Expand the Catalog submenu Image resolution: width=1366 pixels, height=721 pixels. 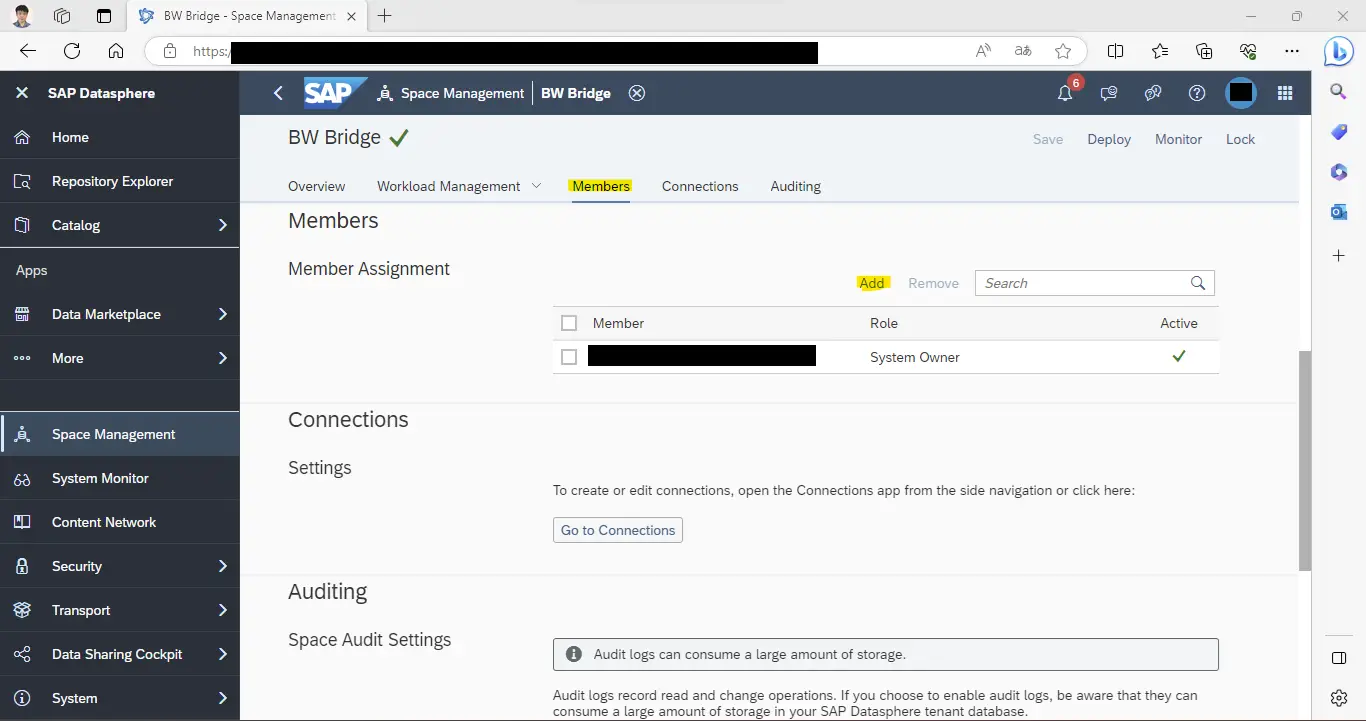(x=222, y=225)
